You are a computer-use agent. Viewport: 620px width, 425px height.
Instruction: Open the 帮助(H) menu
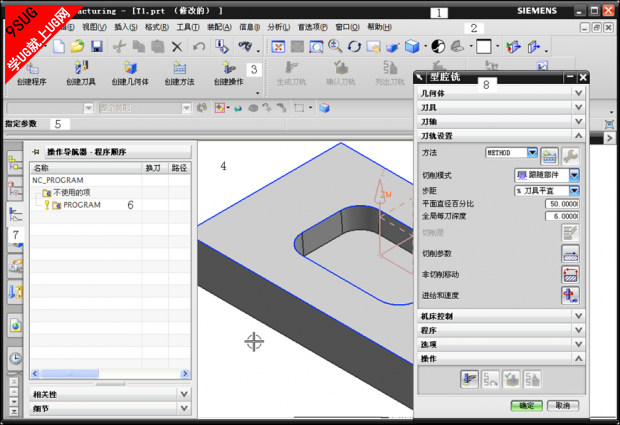379,27
